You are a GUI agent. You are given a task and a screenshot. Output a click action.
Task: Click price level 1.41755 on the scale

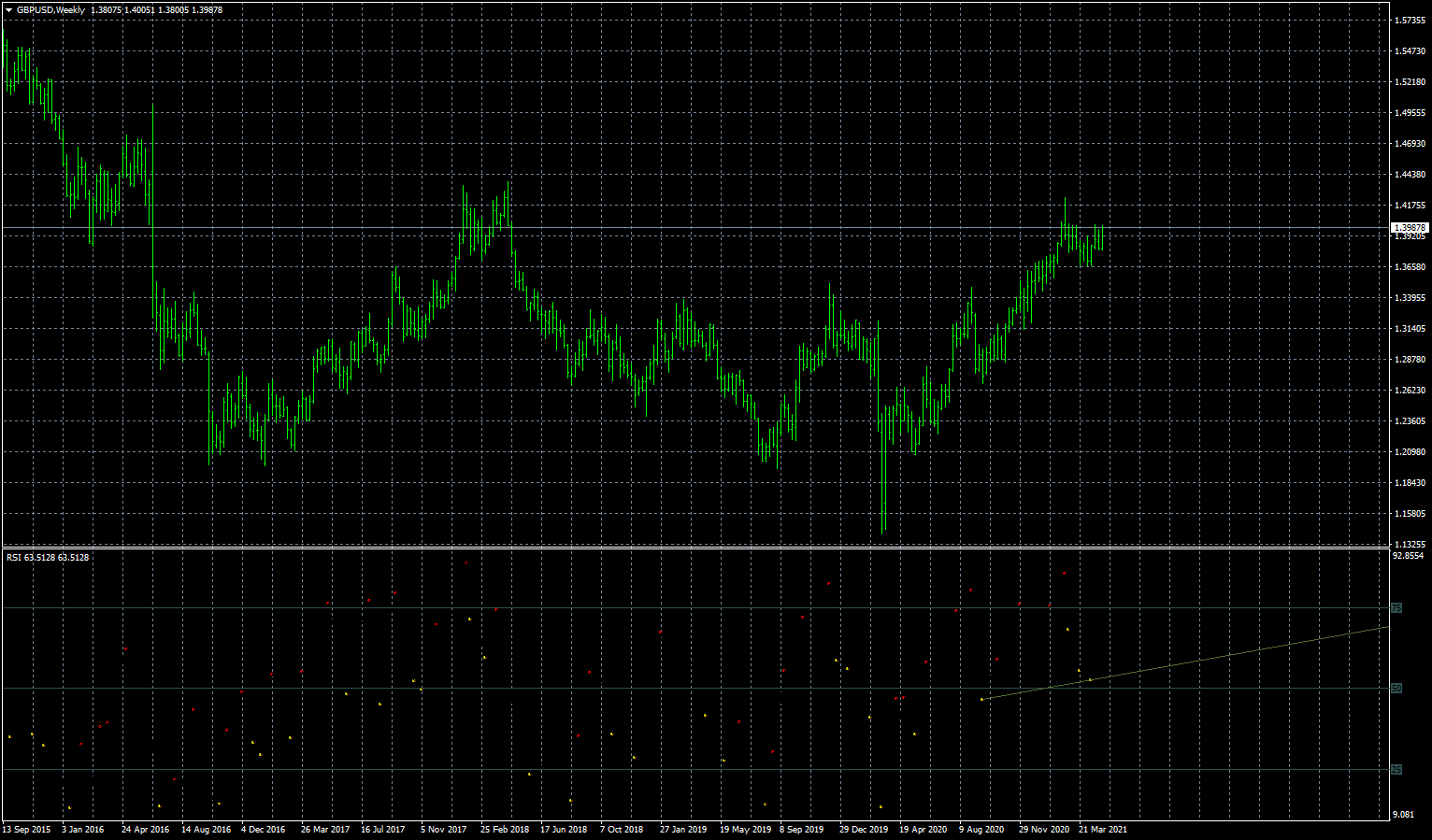click(1410, 205)
